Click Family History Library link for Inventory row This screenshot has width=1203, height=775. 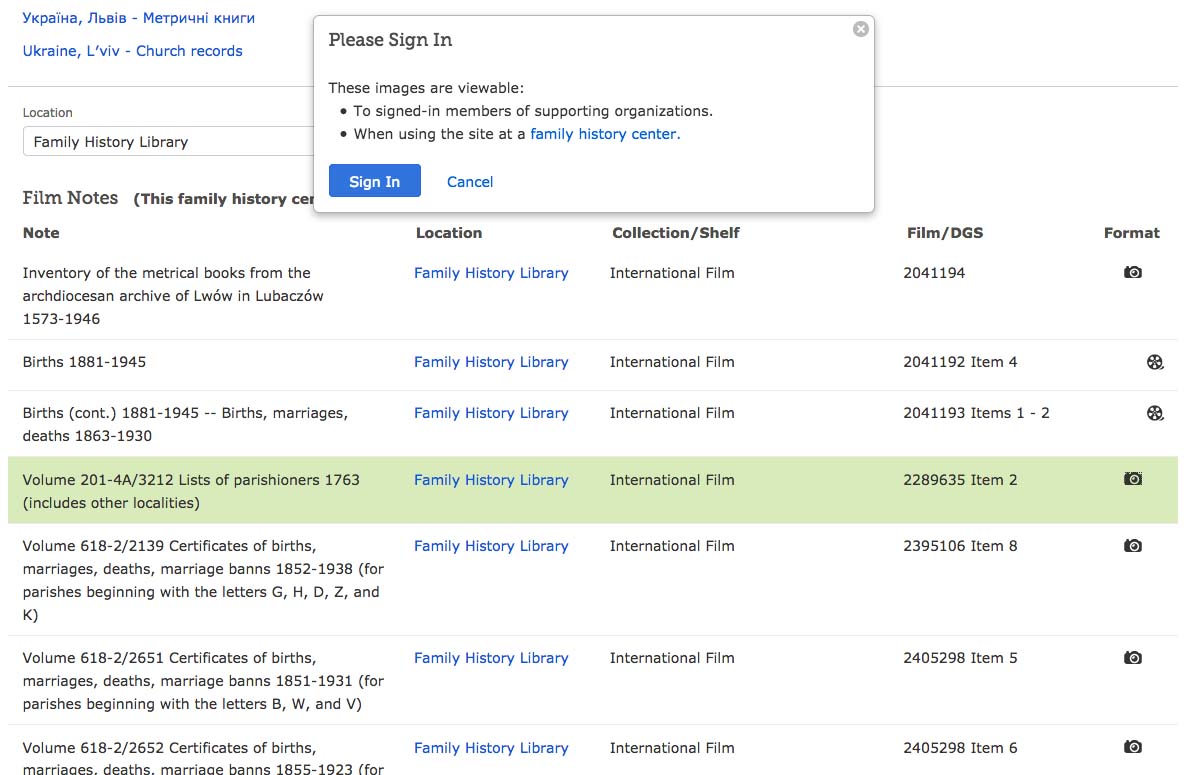pos(491,273)
